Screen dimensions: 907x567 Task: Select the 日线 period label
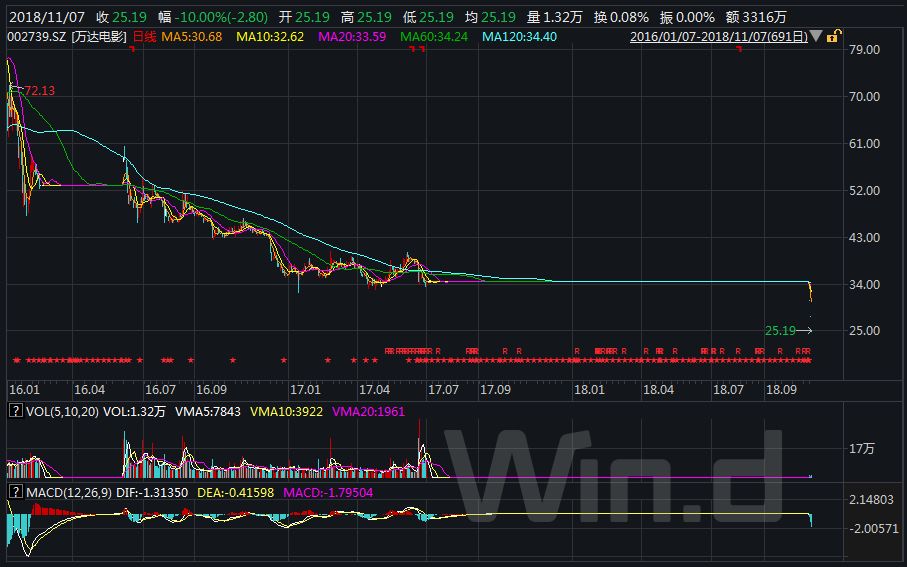144,37
